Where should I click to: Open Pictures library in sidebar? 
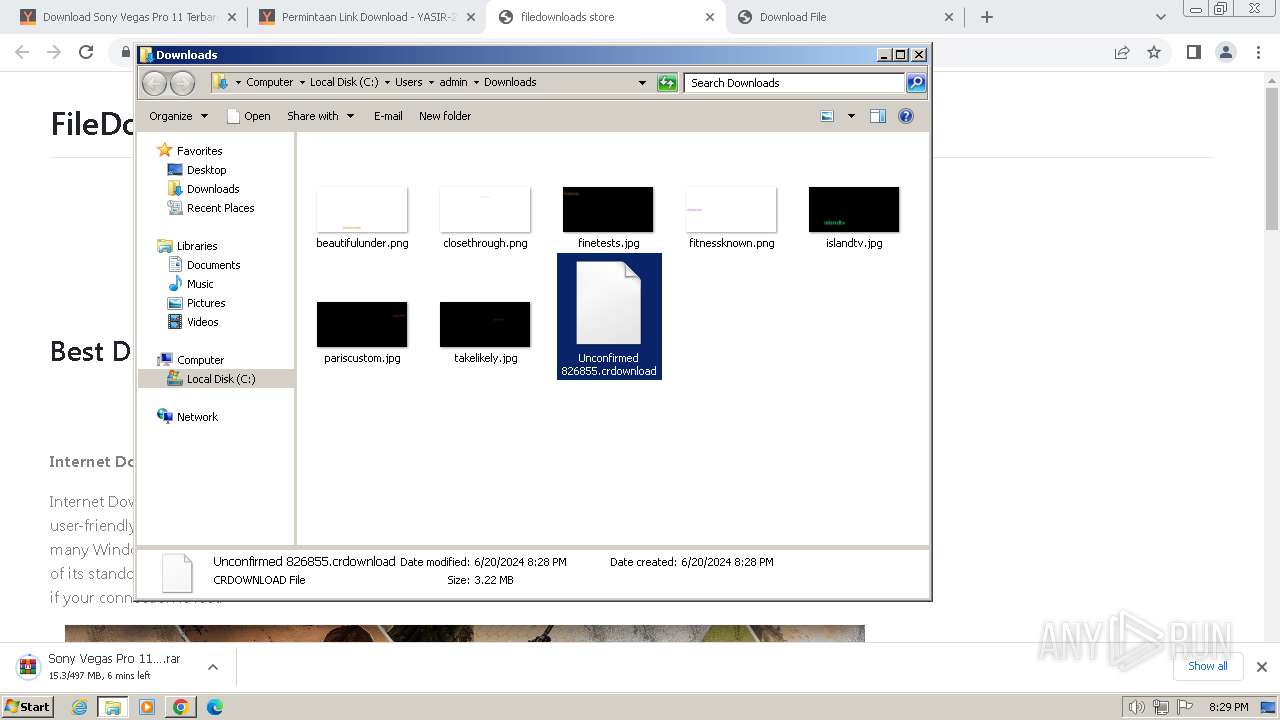click(196, 303)
